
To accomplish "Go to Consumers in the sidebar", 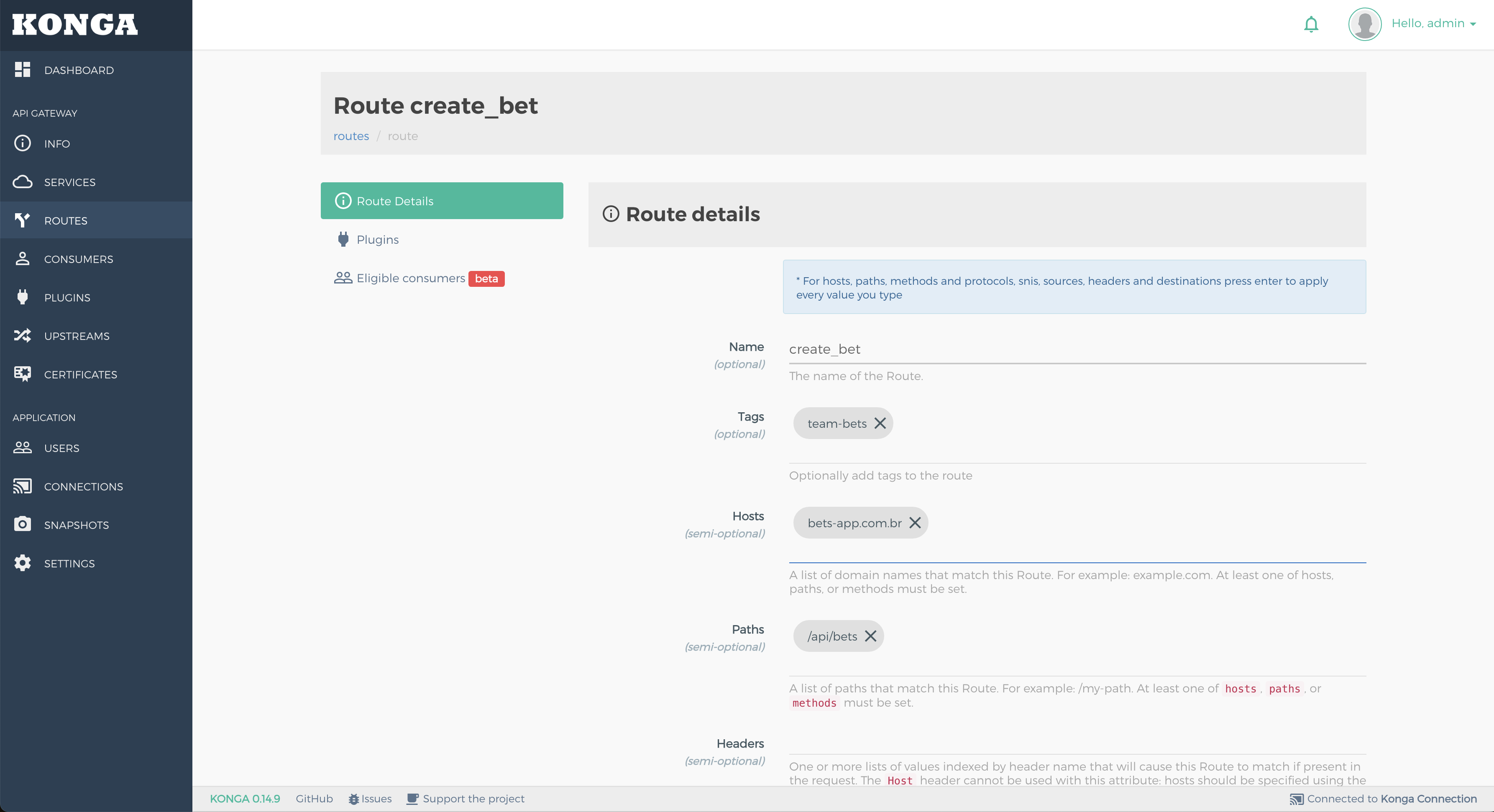I will tap(78, 259).
